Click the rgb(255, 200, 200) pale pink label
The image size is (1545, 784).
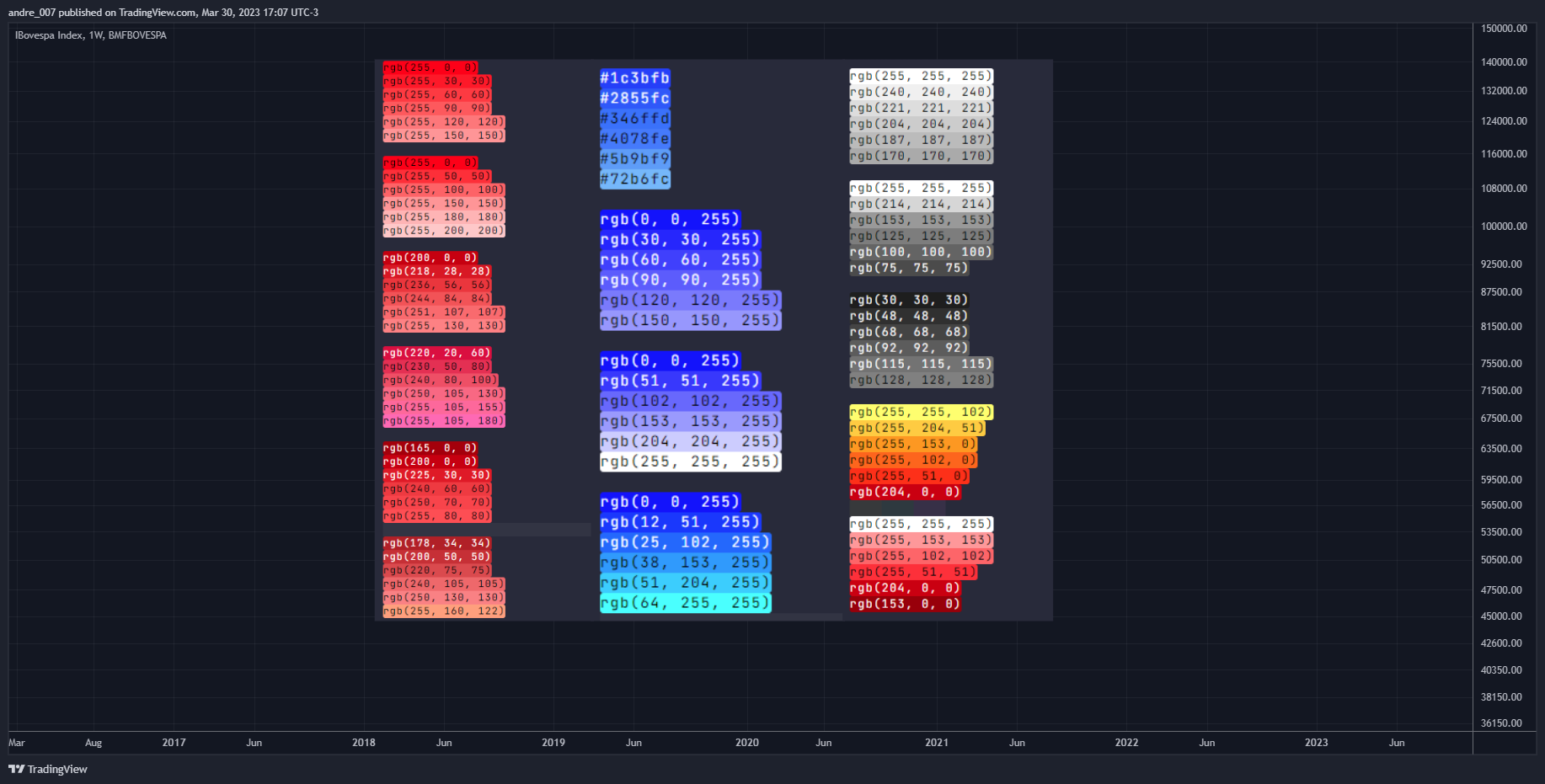tap(444, 230)
